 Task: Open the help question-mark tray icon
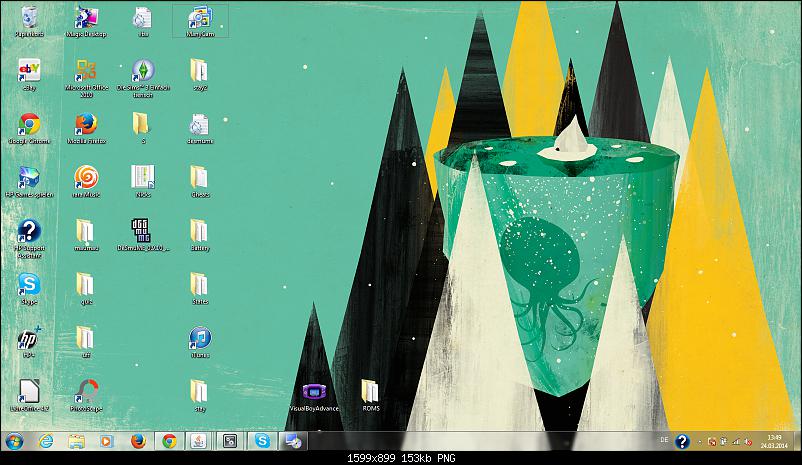[x=682, y=441]
